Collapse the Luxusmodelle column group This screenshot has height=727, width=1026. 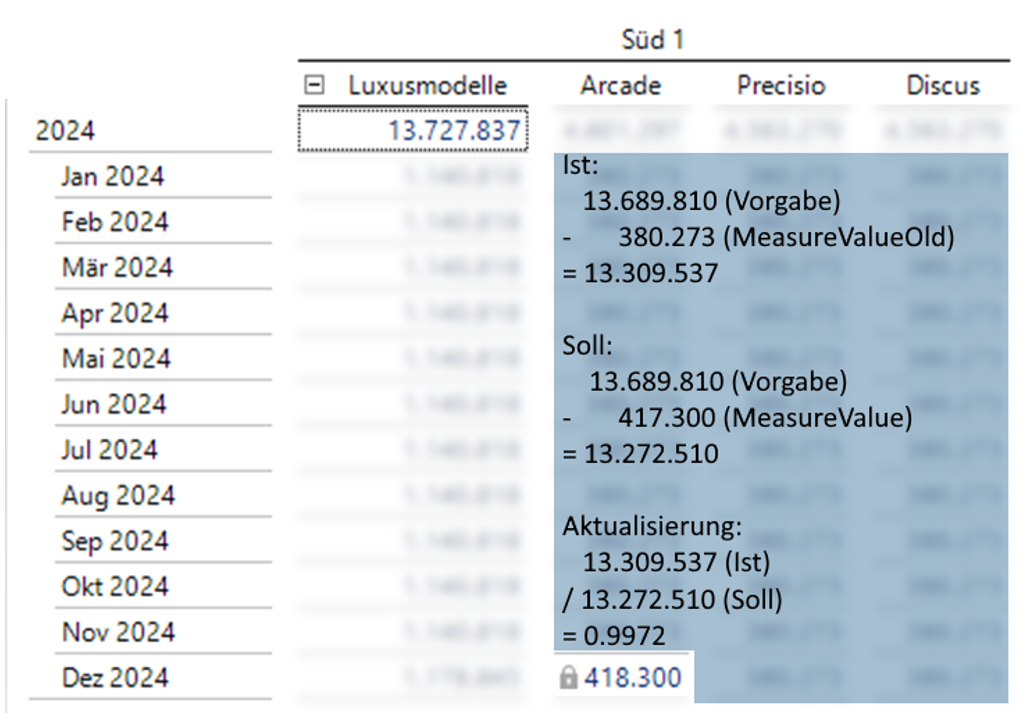[x=314, y=87]
